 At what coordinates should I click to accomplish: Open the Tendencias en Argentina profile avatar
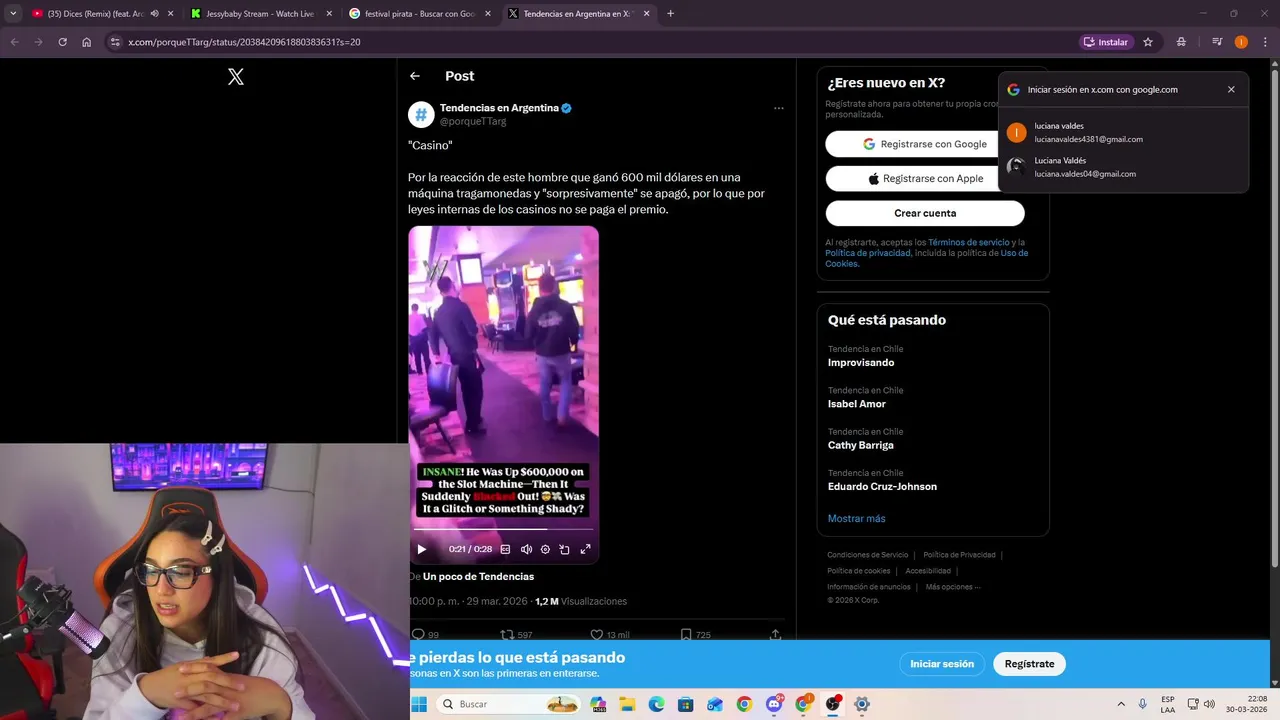421,115
